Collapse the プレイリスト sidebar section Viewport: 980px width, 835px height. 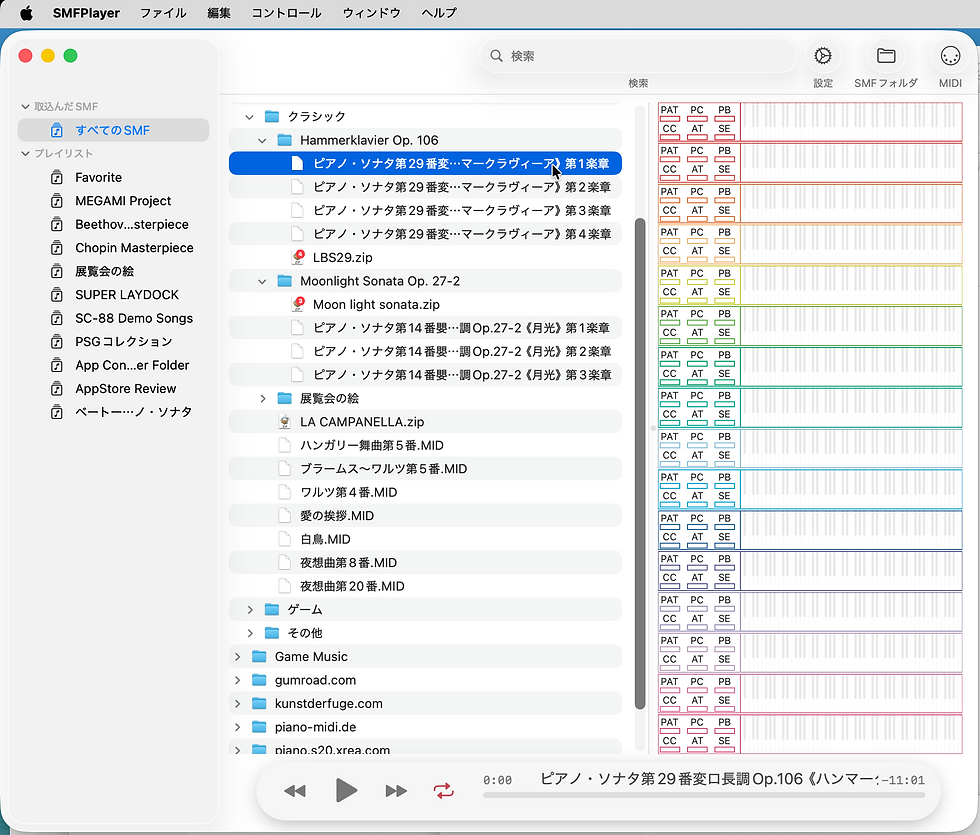26,154
